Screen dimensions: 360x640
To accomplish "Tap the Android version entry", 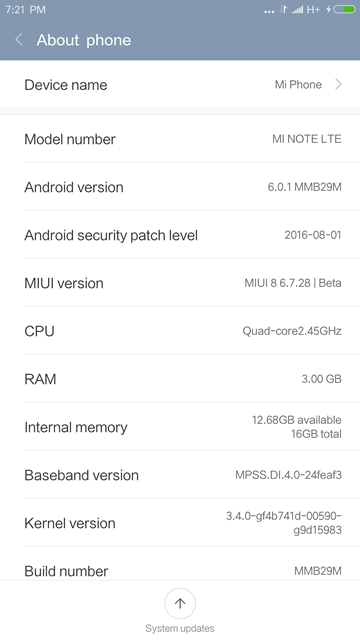I will tap(180, 187).
